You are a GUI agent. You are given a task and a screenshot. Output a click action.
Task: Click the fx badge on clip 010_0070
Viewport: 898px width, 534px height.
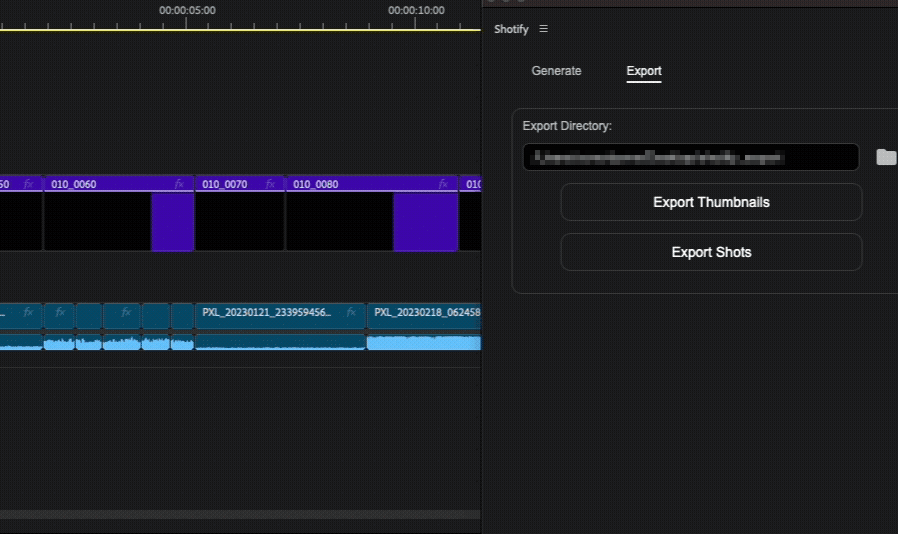(270, 184)
